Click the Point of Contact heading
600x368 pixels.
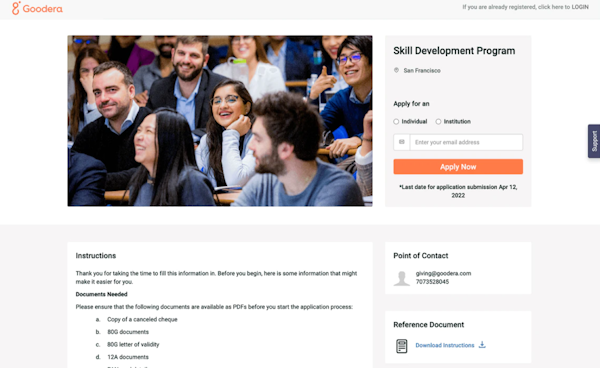pyautogui.click(x=421, y=256)
